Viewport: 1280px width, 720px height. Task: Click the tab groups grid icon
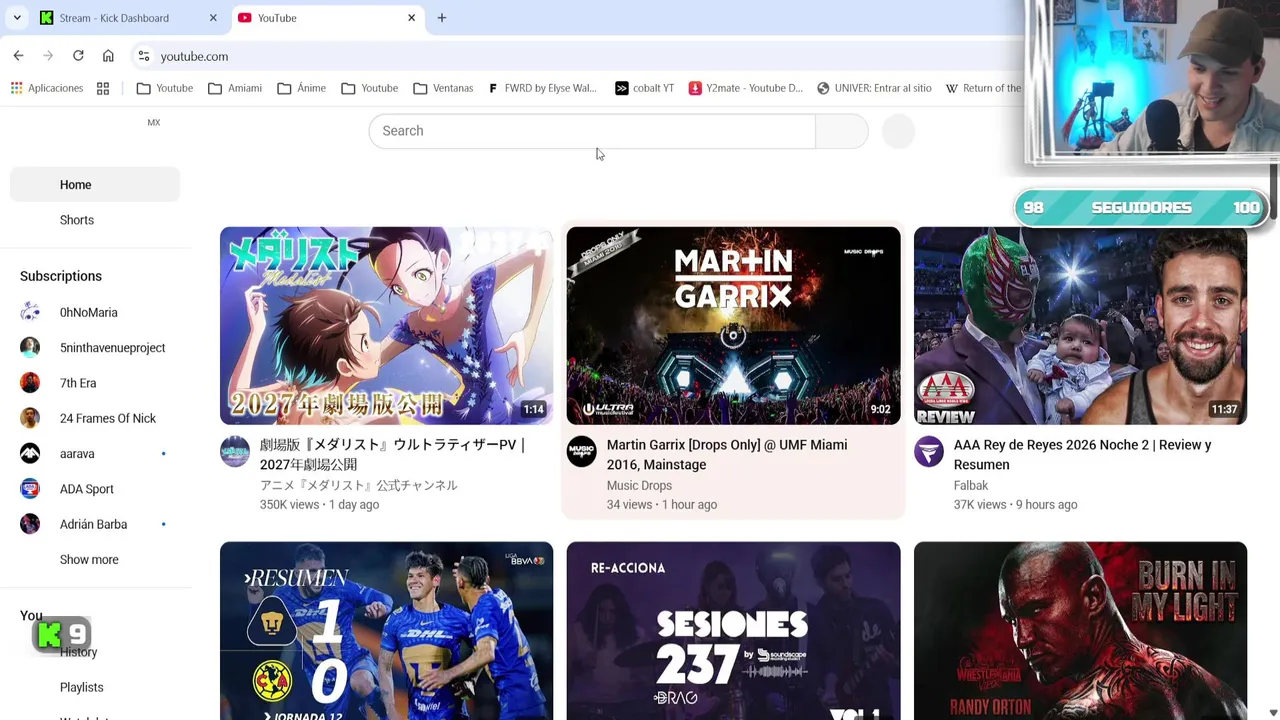[103, 88]
